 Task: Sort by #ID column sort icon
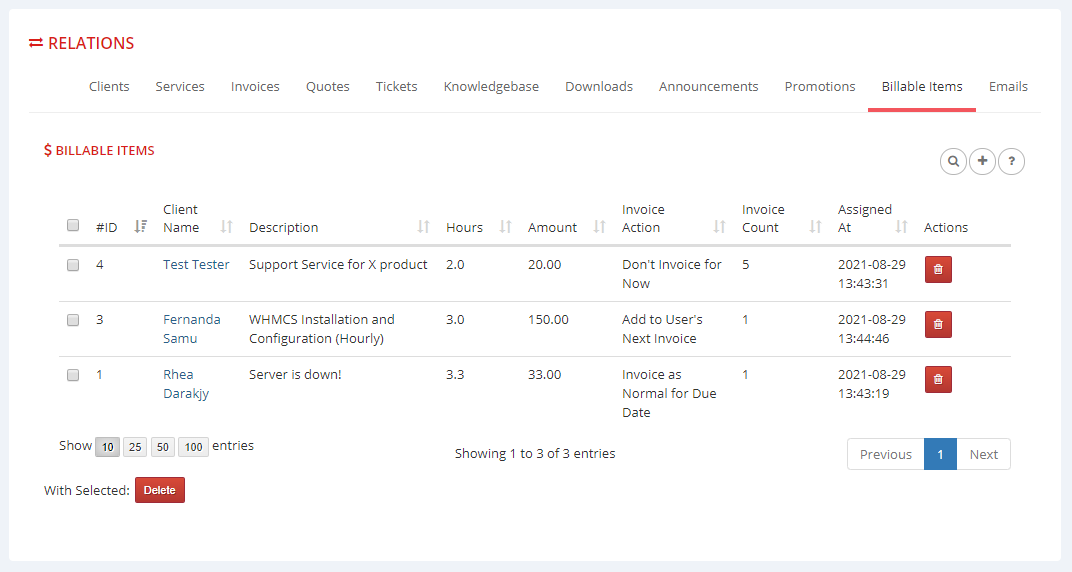[x=140, y=227]
